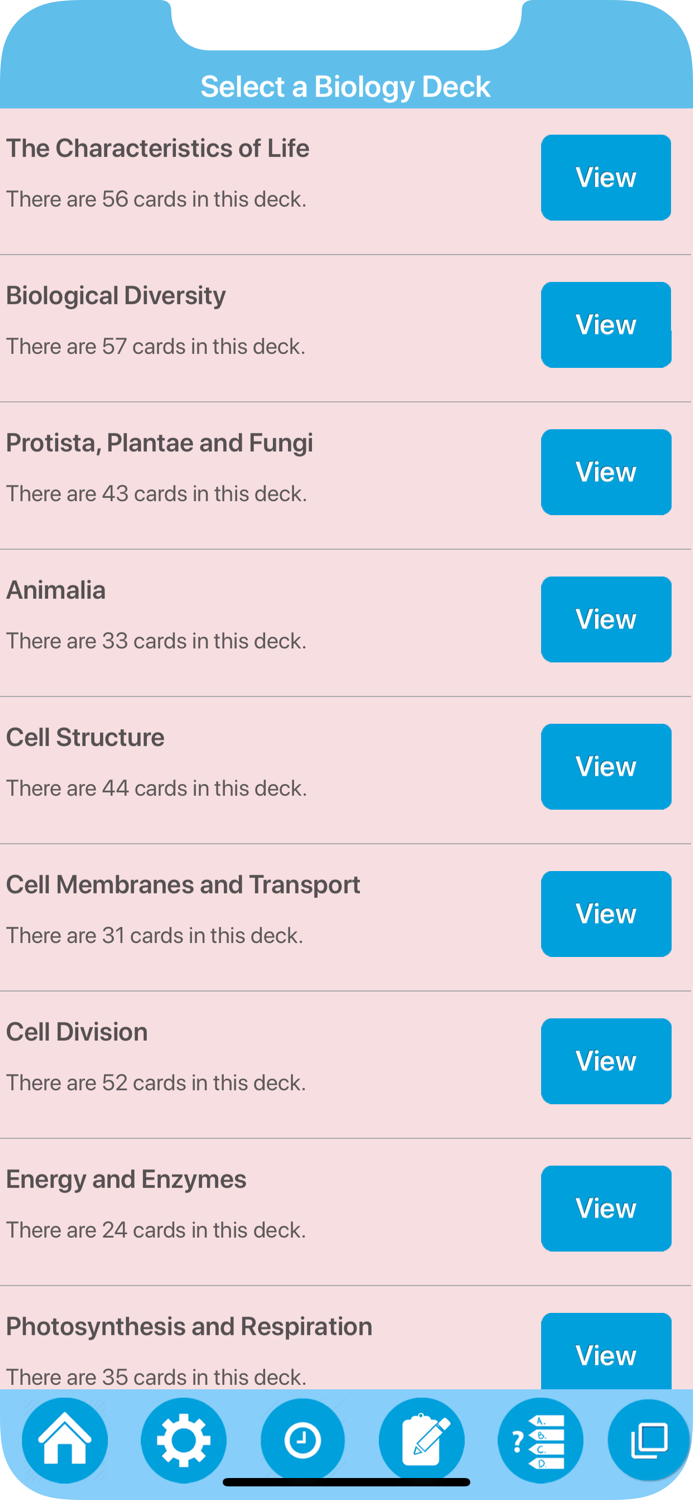693x1500 pixels.
Task: View the Cell Membranes and Transport deck
Action: [x=606, y=913]
